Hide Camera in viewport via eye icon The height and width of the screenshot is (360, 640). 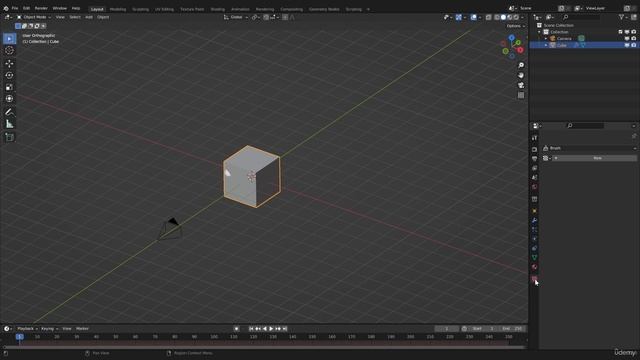pyautogui.click(x=627, y=38)
